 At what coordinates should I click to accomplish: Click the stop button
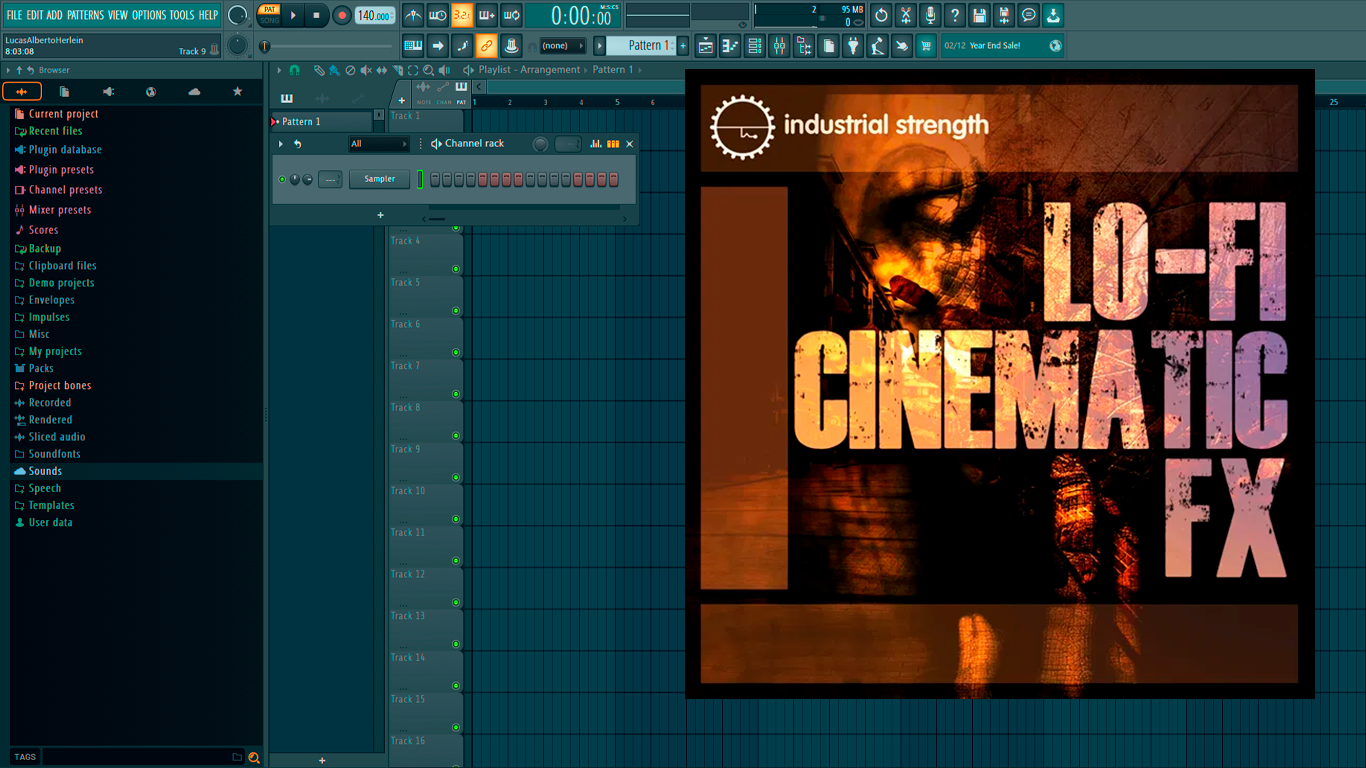click(317, 15)
